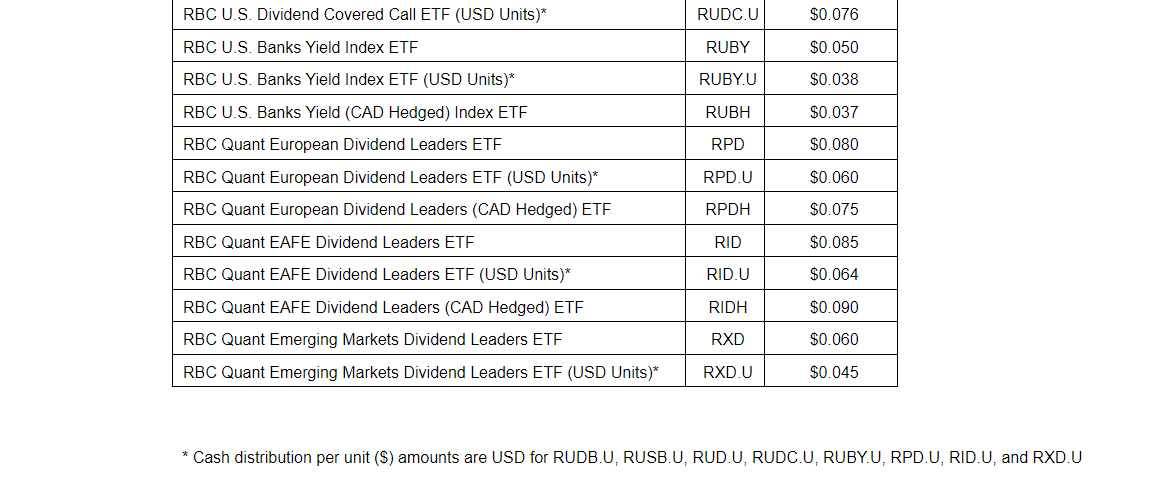Image resolution: width=1149 pixels, height=478 pixels.
Task: Select RBC Quant European Dividend Leaders ETF row name
Action: pos(342,145)
